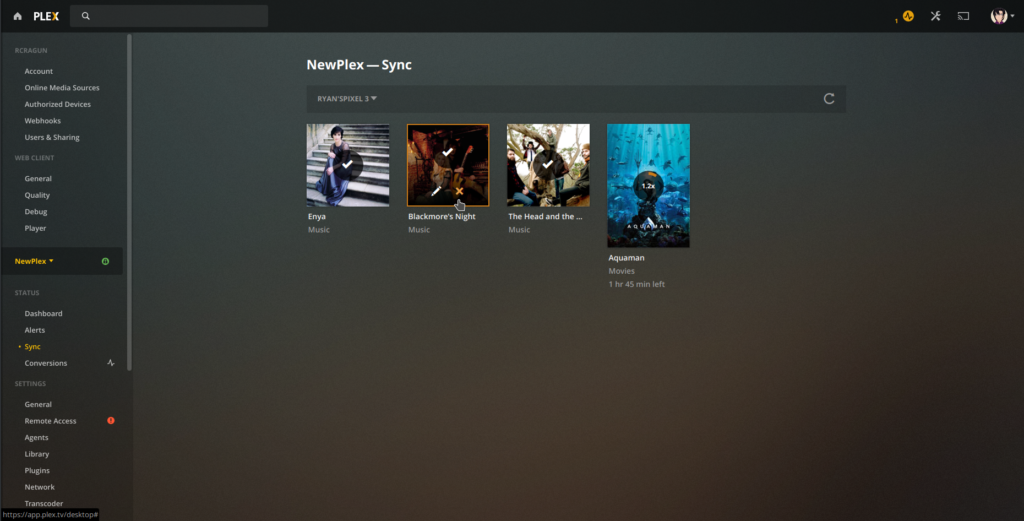Click the green server status icon
The width and height of the screenshot is (1024, 521).
click(105, 261)
